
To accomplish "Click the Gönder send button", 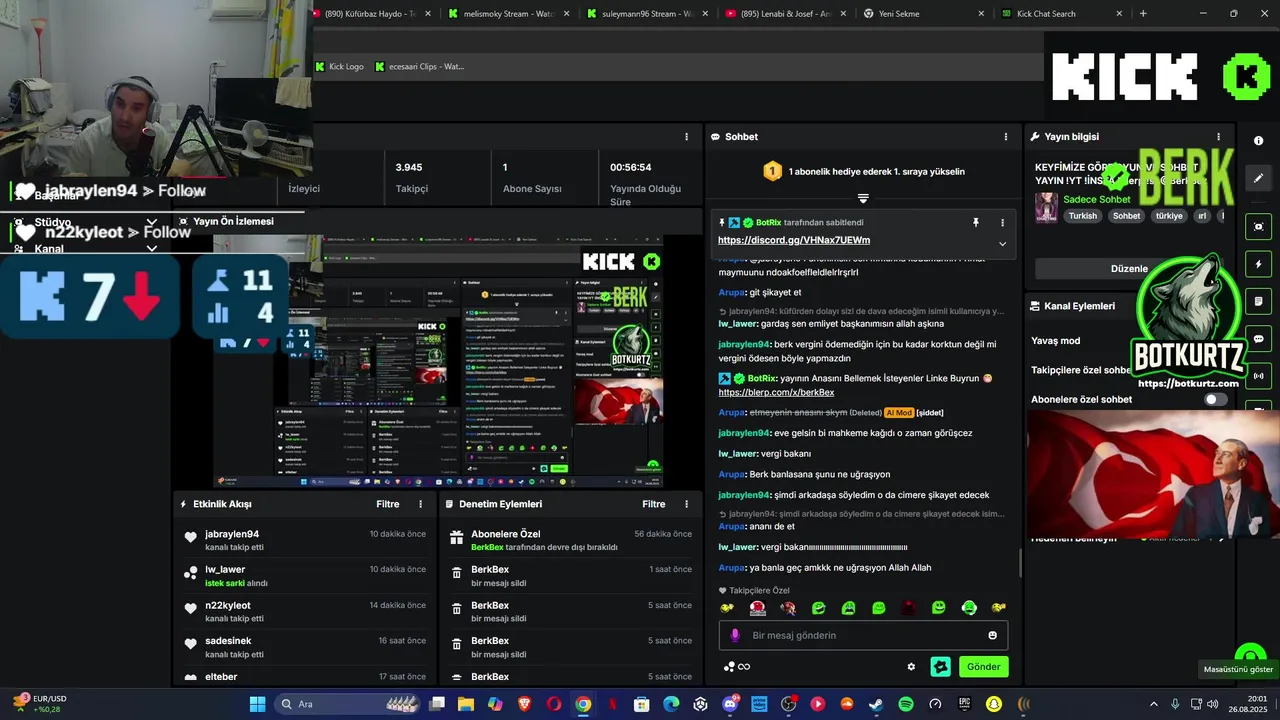I will (984, 667).
